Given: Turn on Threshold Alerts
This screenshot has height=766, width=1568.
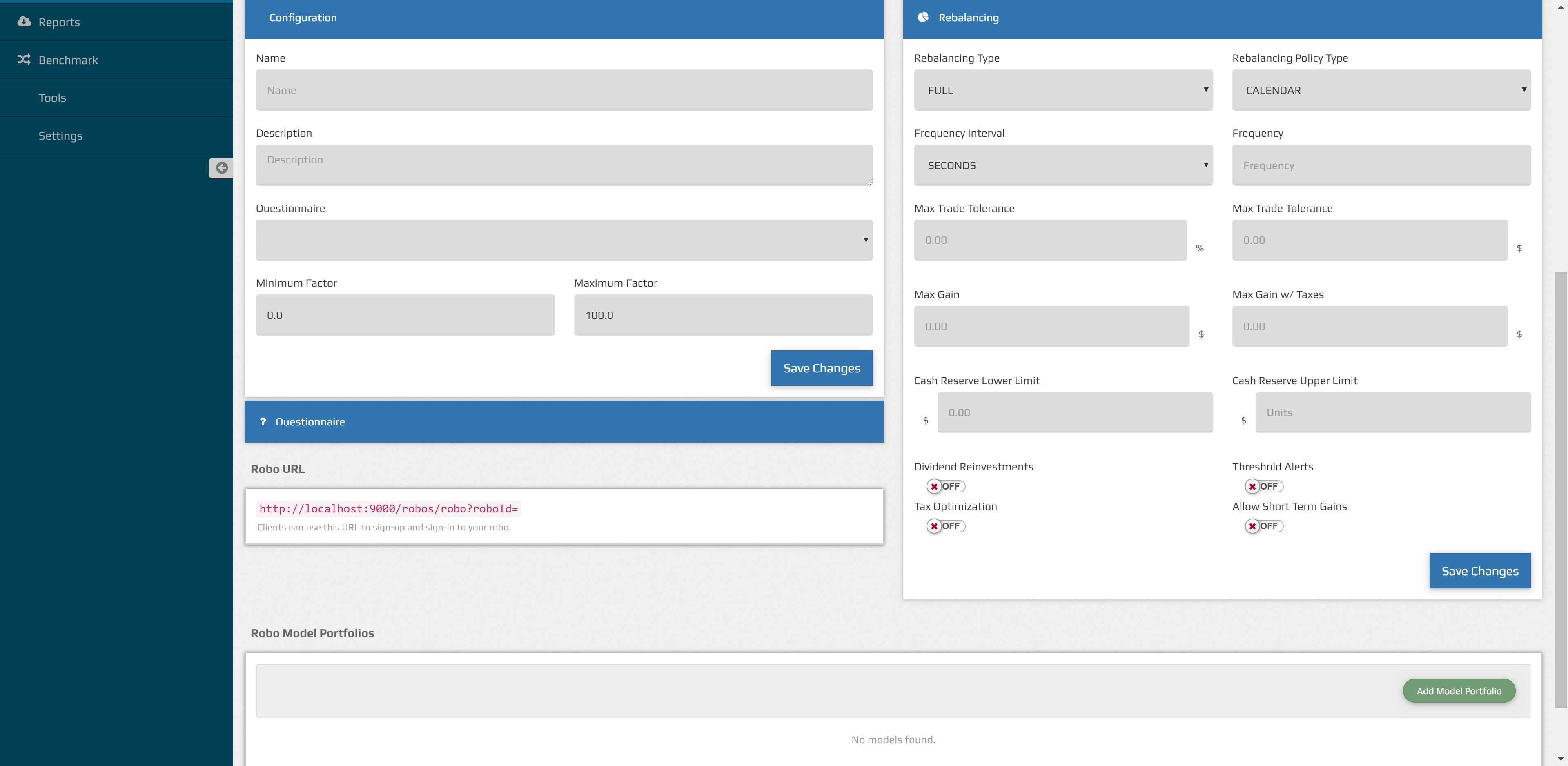Looking at the screenshot, I should click(x=1264, y=486).
